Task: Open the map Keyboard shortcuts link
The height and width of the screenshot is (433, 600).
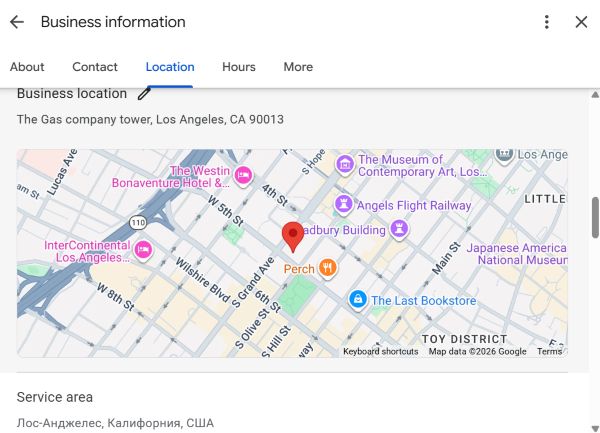Action: (380, 352)
